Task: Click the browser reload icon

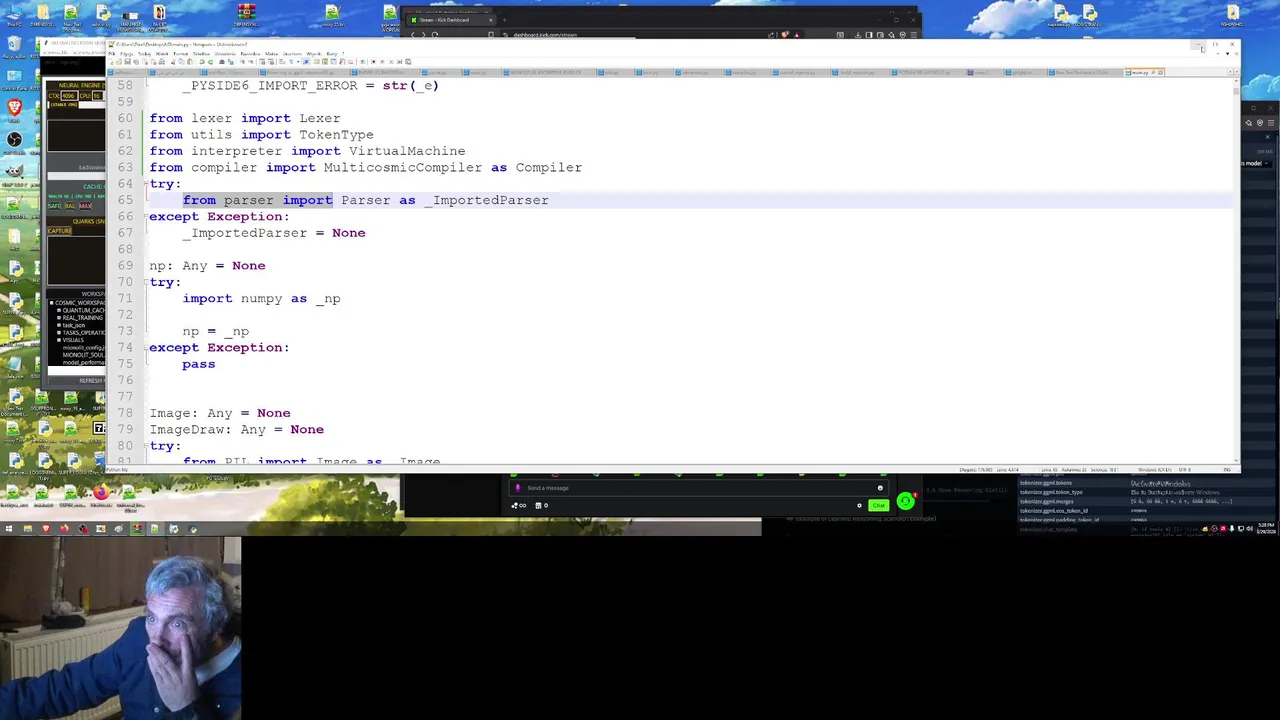Action: [435, 35]
